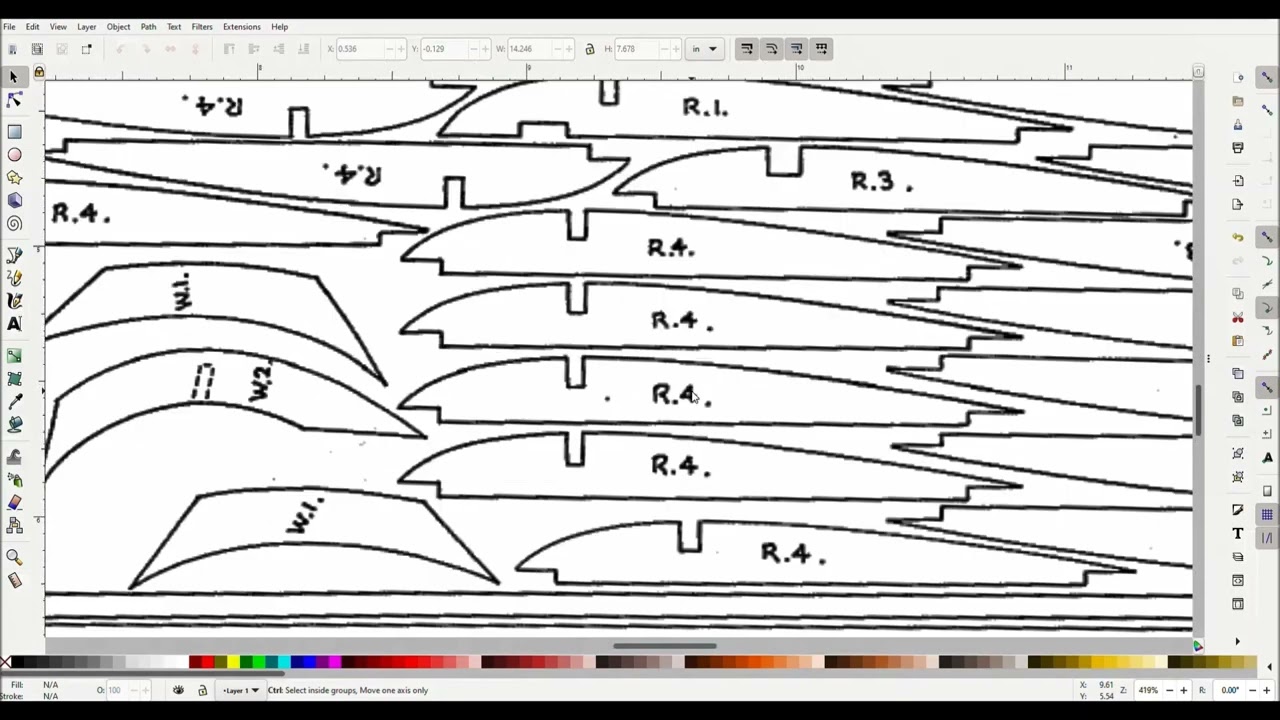Screen dimensions: 1280x720
Task: Select the Selector arrow tool
Action: pyautogui.click(x=14, y=77)
